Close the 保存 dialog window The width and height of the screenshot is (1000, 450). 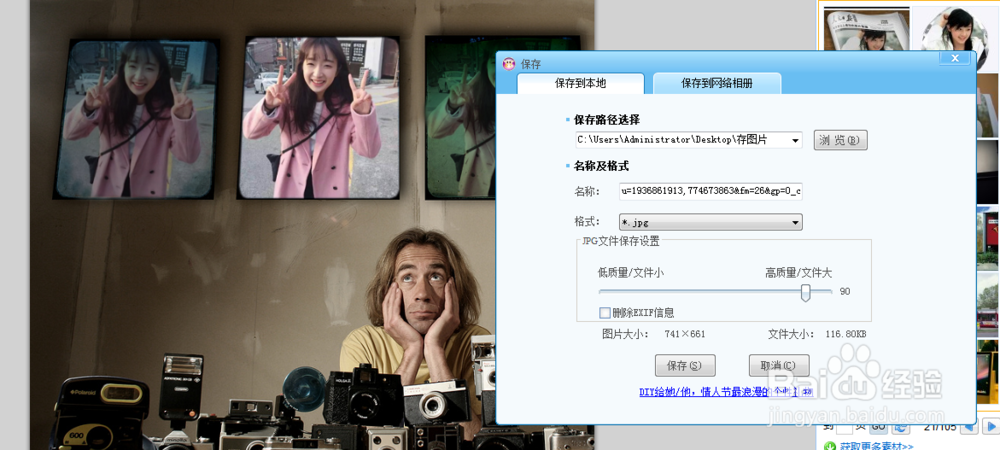coord(955,58)
